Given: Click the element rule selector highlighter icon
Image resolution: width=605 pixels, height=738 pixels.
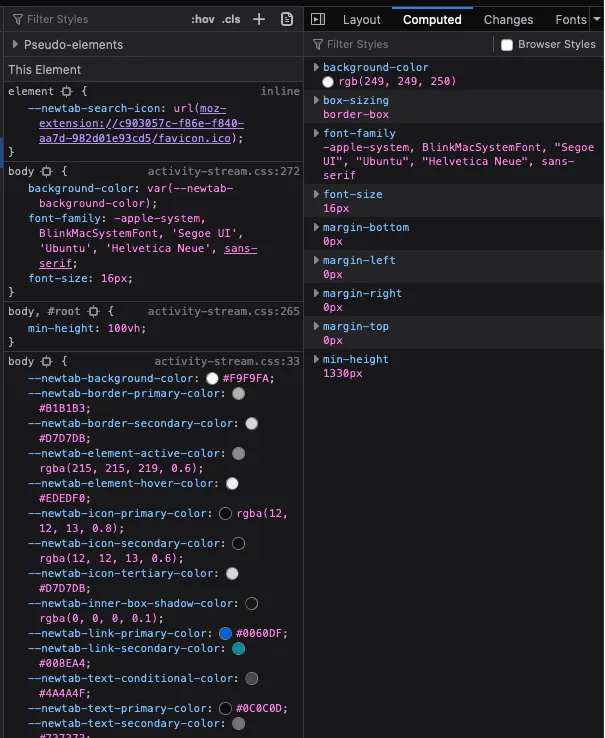Looking at the screenshot, I should pos(67,91).
